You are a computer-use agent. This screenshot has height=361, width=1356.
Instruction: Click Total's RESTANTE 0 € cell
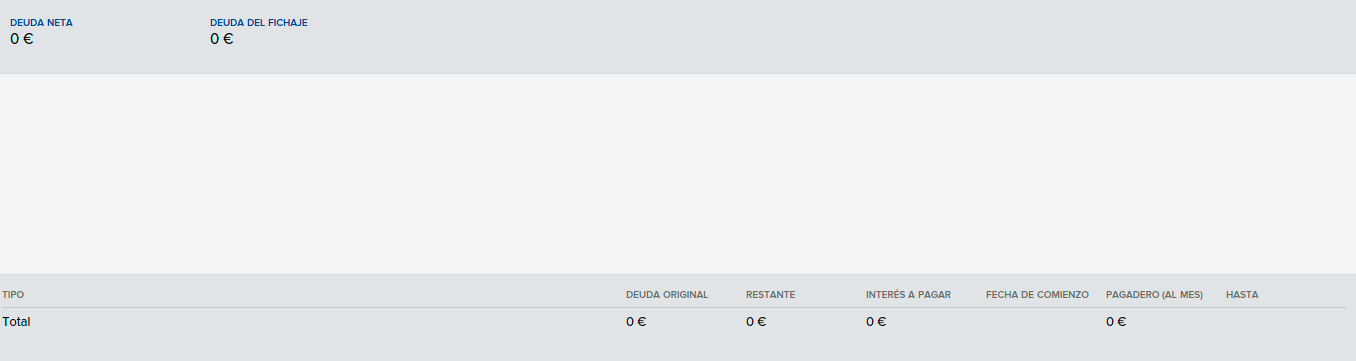click(756, 322)
